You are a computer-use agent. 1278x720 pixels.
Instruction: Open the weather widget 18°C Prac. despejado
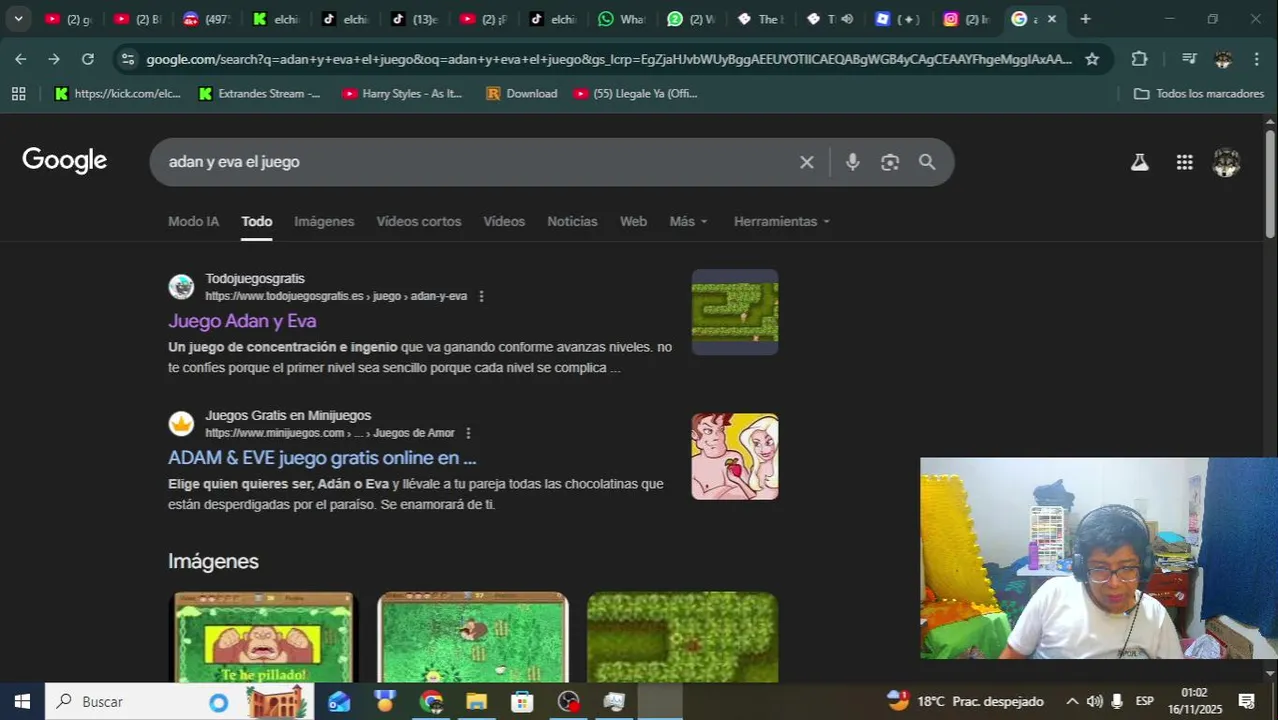point(966,701)
